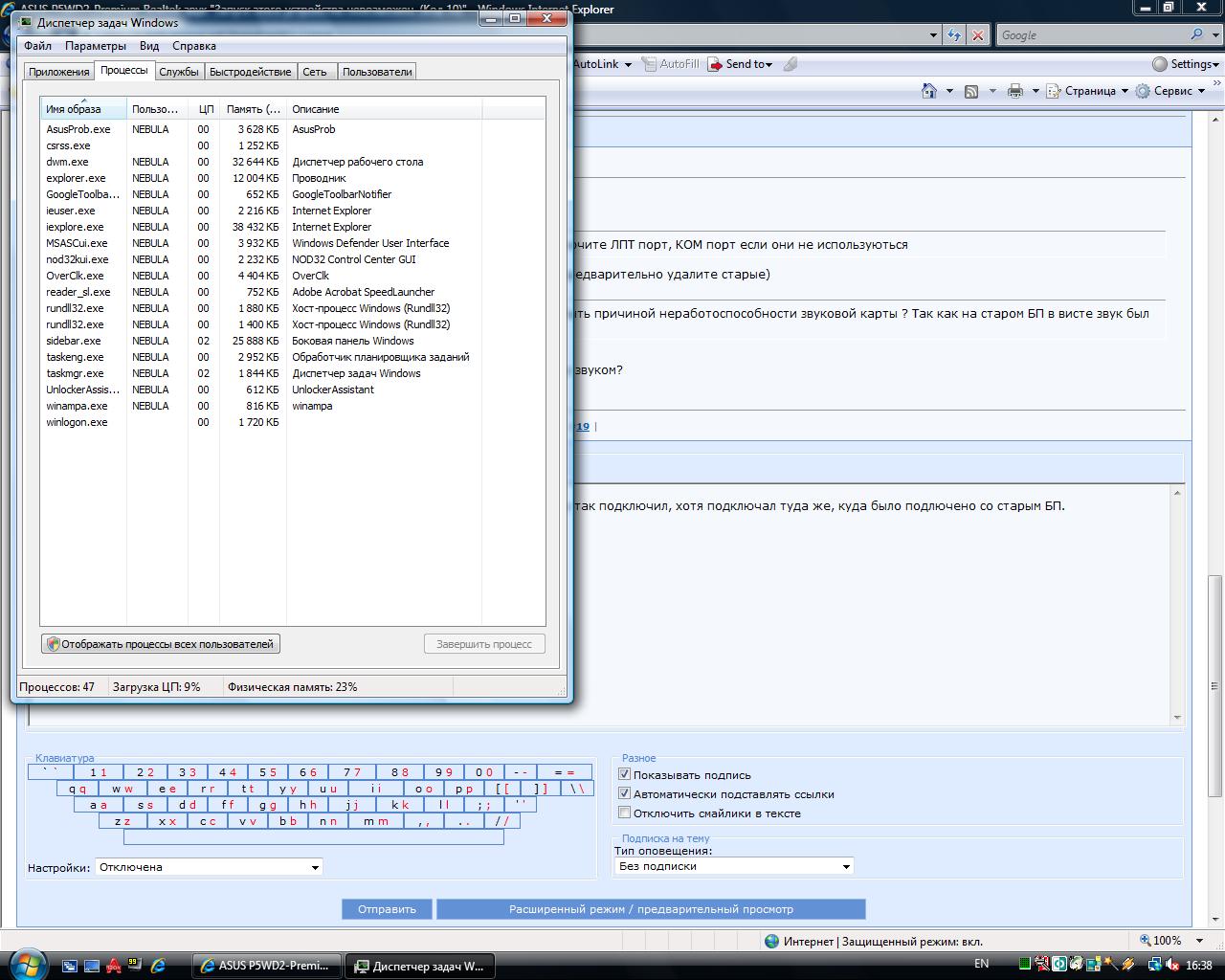1225x980 pixels.
Task: Switch to the Пользователи tab
Action: pyautogui.click(x=377, y=72)
